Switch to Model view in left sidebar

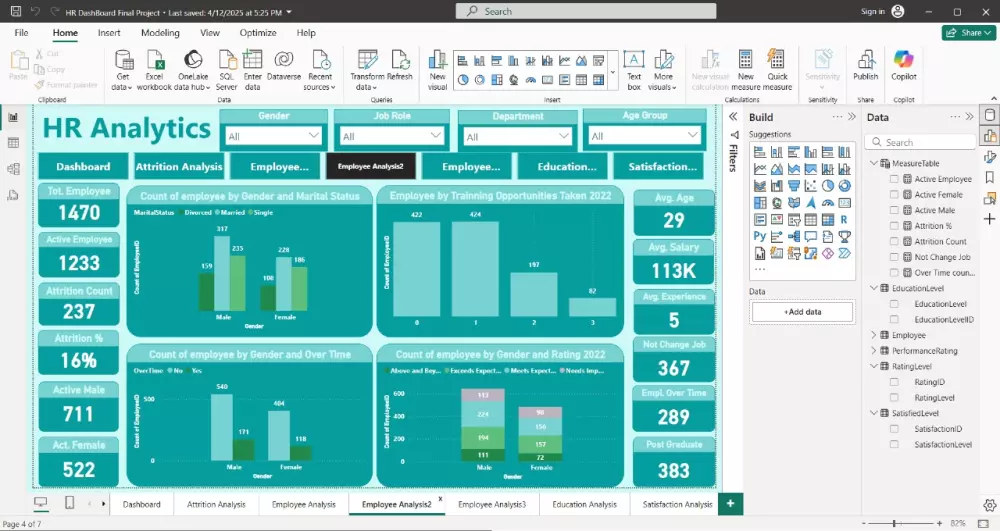pyautogui.click(x=13, y=169)
